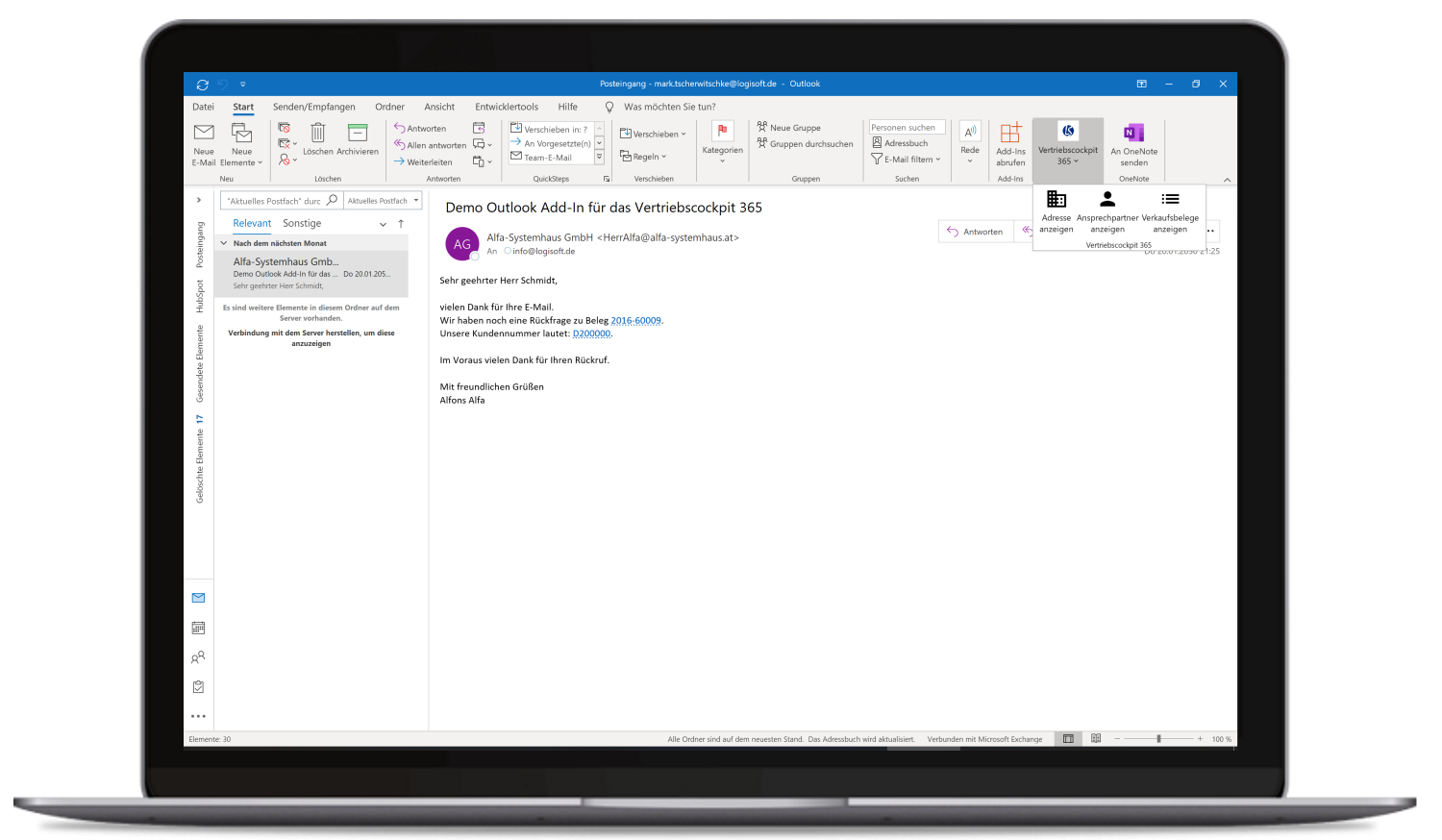Open the Ansicht tab
The height and width of the screenshot is (840, 1442).
point(439,107)
